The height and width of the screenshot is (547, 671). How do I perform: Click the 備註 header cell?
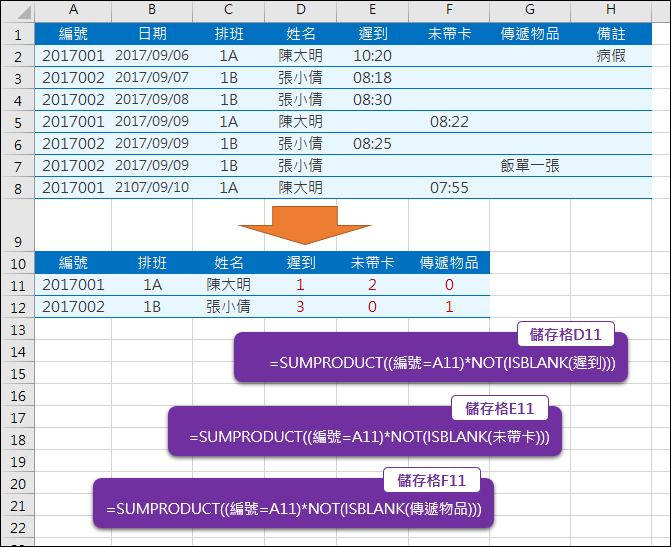pyautogui.click(x=611, y=34)
